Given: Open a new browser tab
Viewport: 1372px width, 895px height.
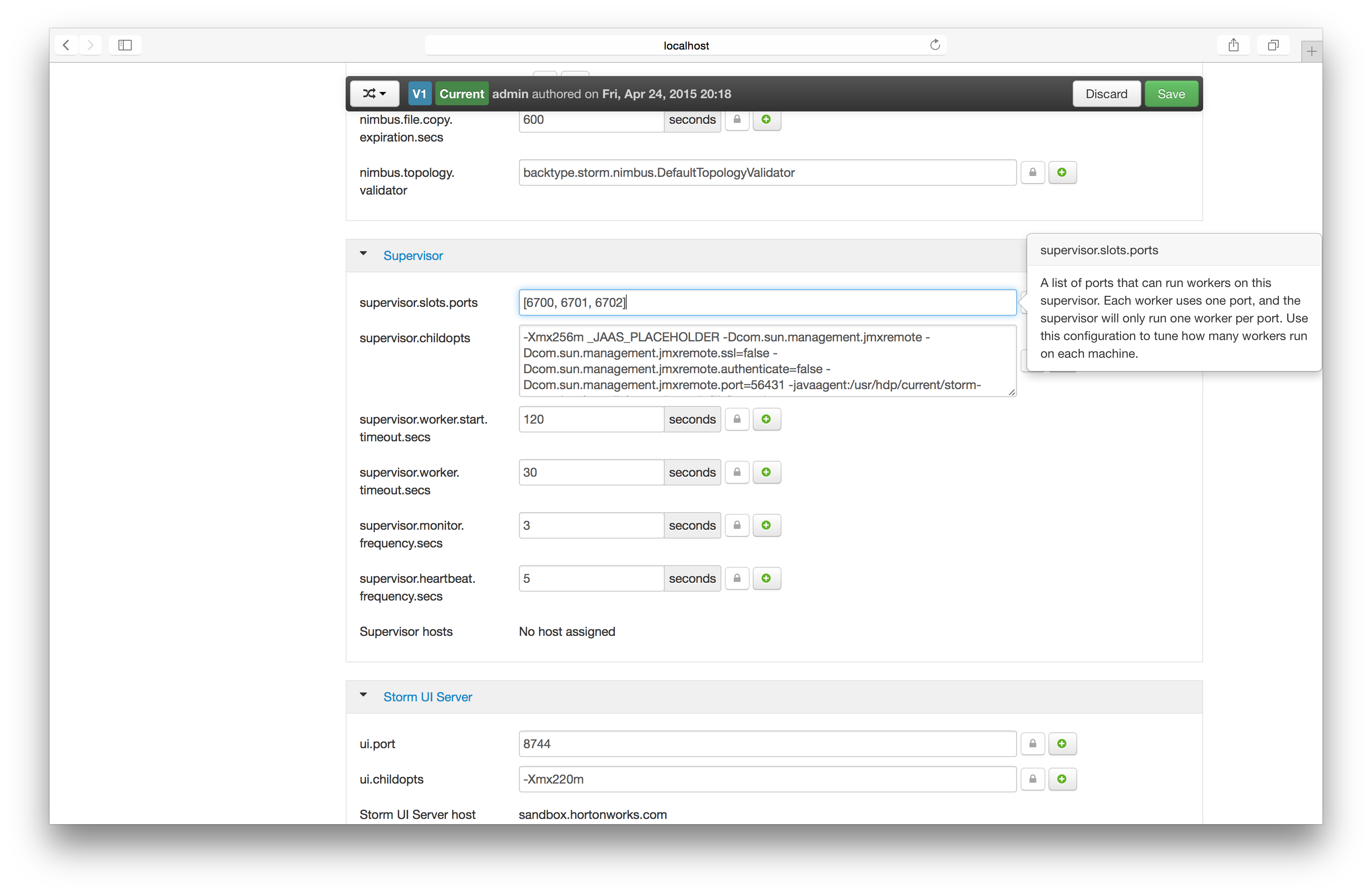Looking at the screenshot, I should pos(1311,51).
